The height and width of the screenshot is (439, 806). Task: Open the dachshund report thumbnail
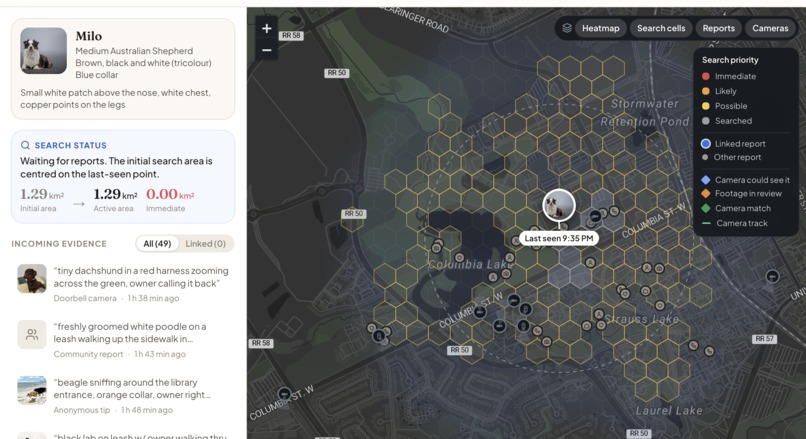(x=32, y=278)
